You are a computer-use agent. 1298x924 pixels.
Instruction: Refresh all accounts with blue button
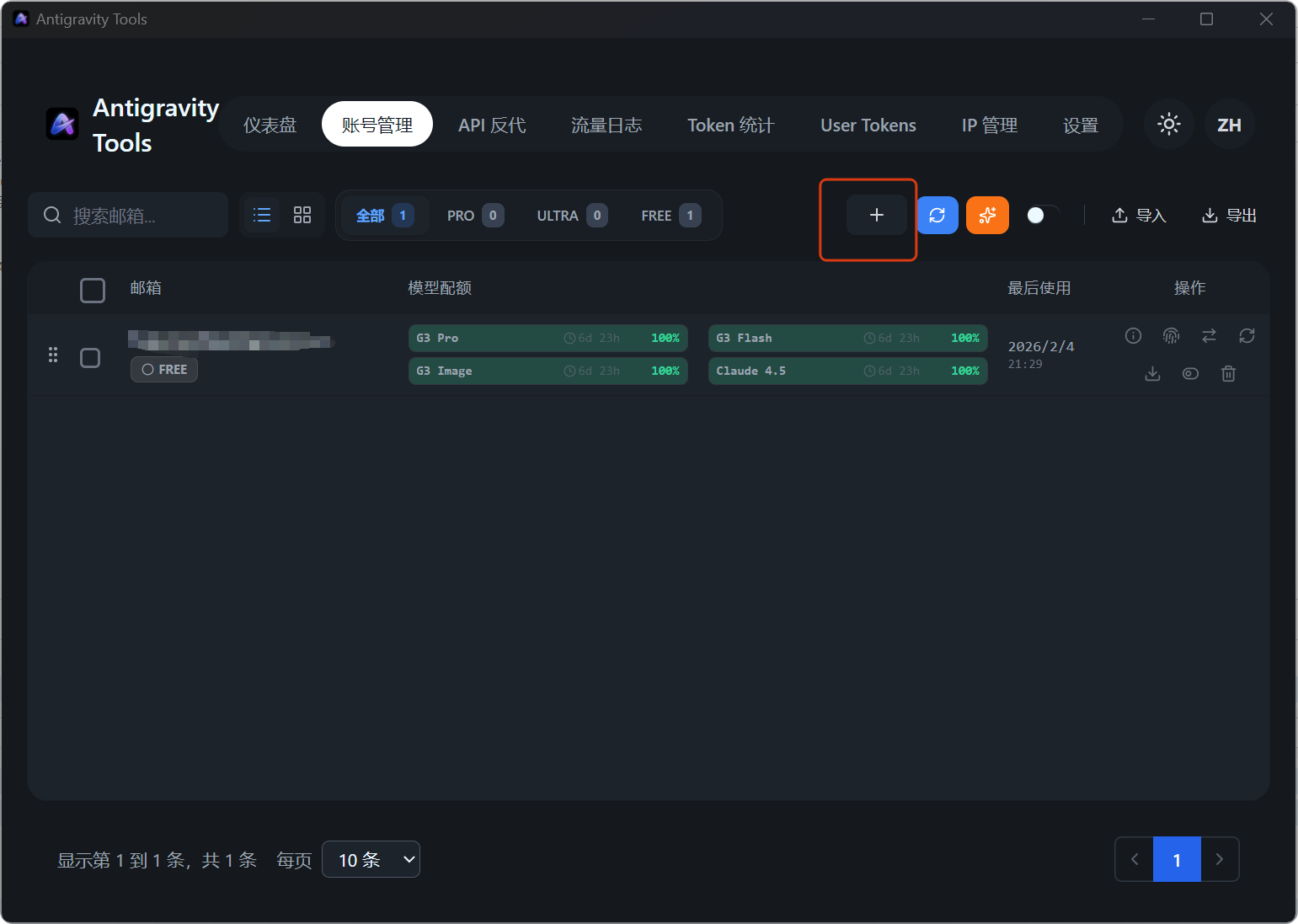937,215
